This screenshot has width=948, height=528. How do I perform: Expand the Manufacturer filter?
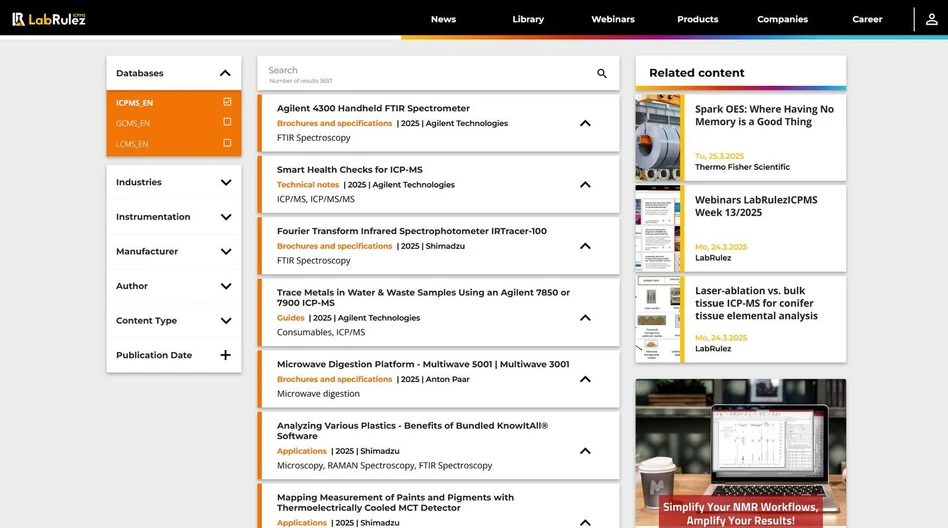click(x=225, y=252)
